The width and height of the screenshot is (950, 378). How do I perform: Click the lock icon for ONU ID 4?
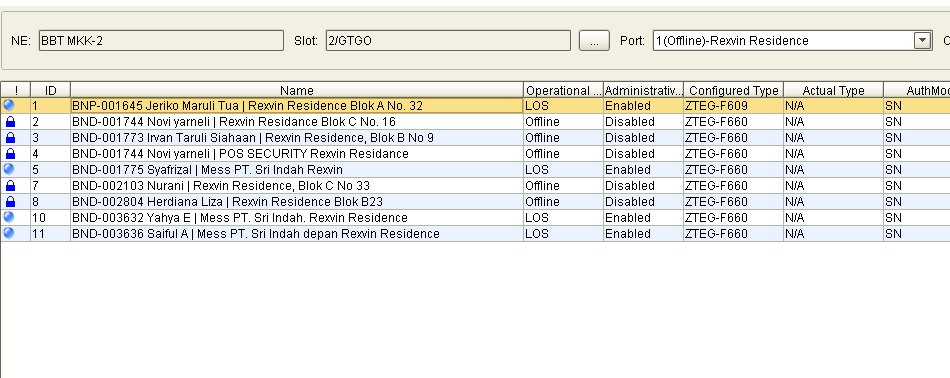(x=10, y=153)
